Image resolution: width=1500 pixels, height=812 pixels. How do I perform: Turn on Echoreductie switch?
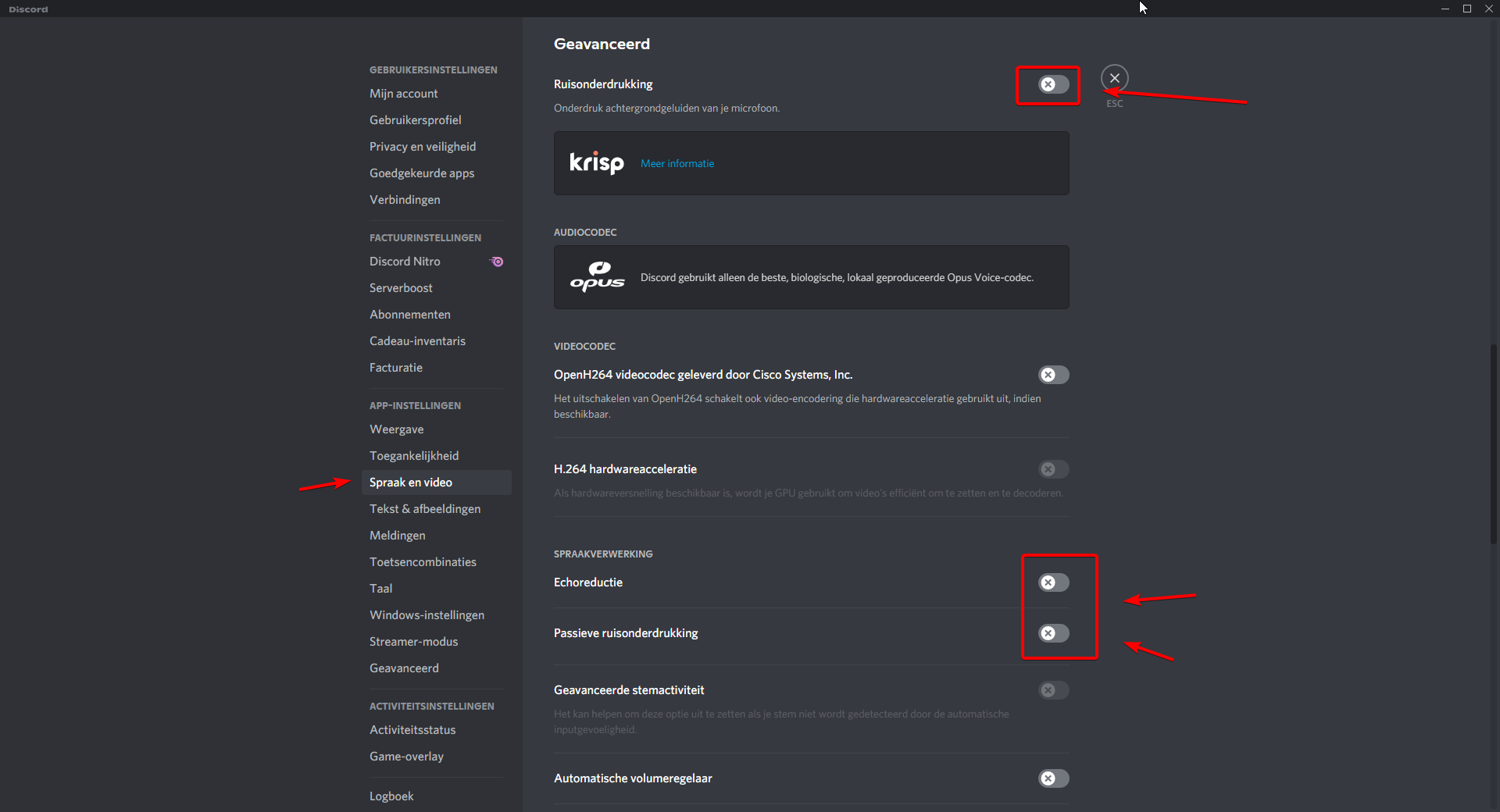click(1053, 582)
